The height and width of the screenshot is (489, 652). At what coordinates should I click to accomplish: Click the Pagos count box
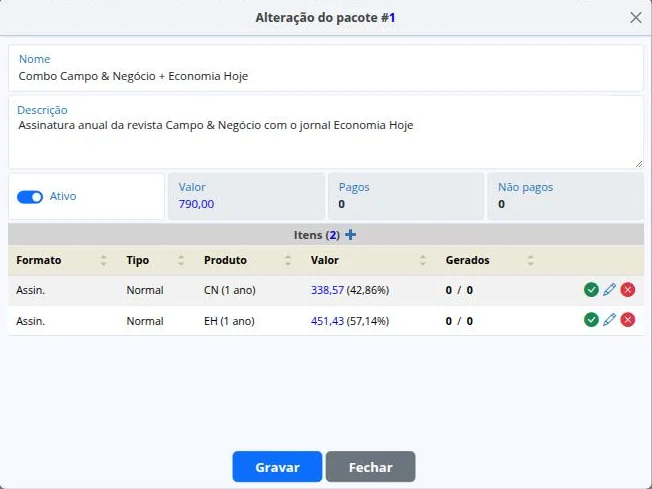[x=406, y=196]
